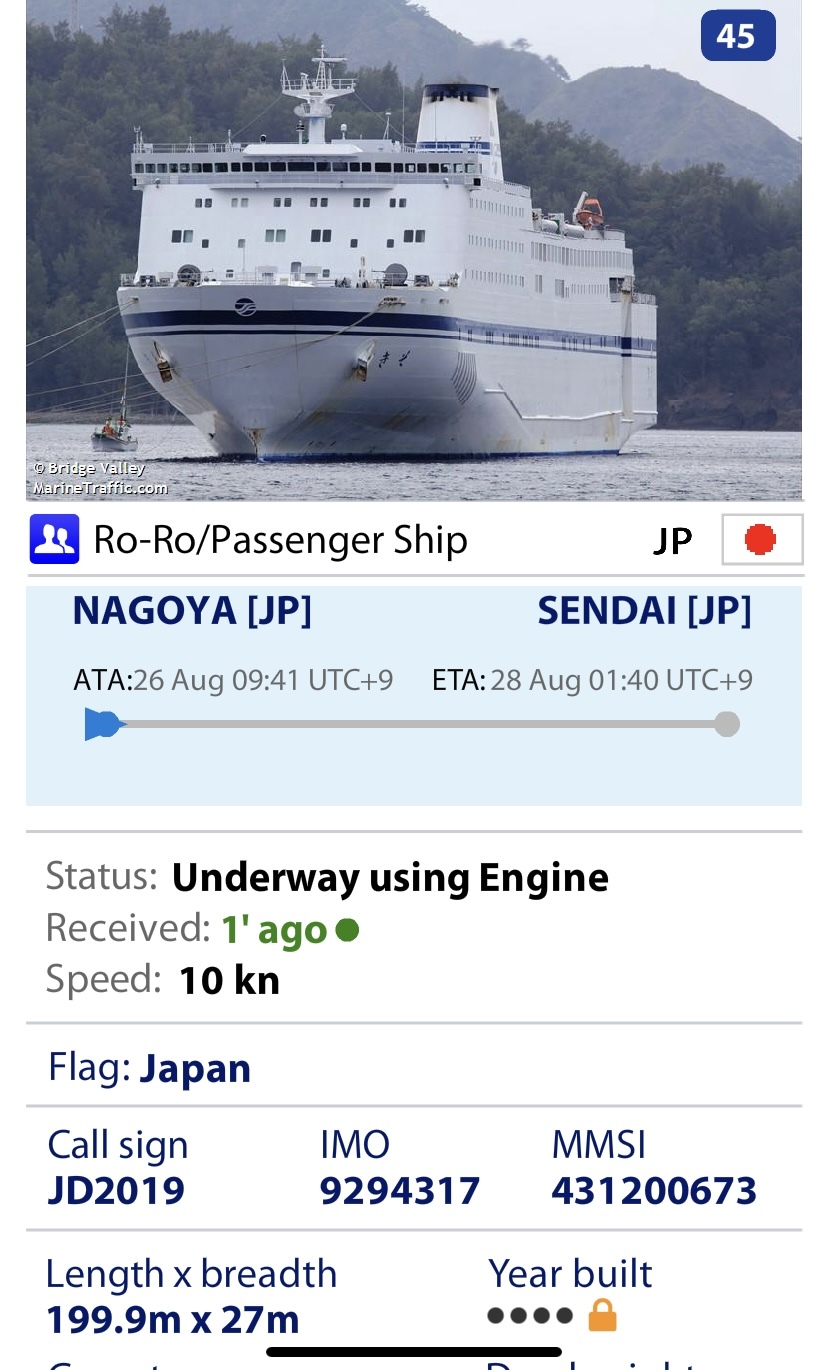Tap the passenger ship type icon
Viewport: 828px width, 1372px height.
[54, 540]
